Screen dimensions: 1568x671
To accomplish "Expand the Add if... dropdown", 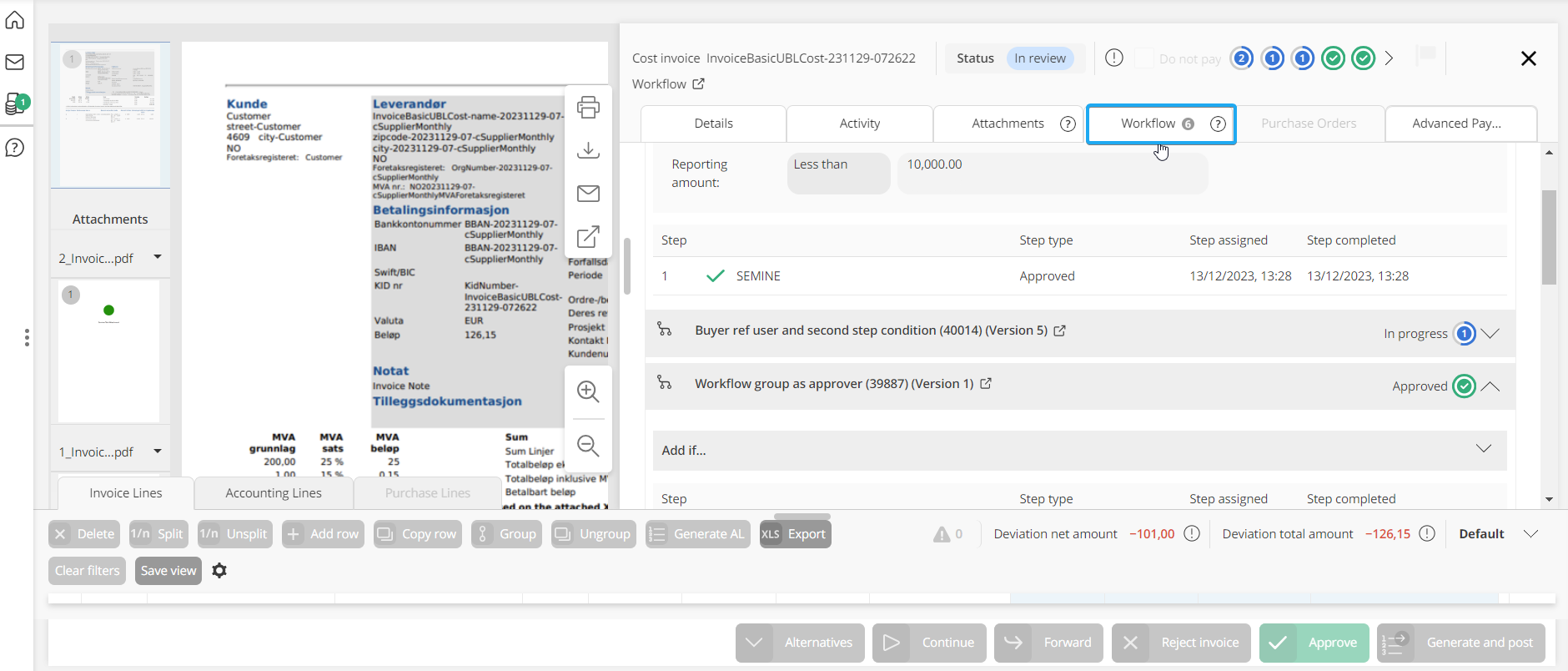I will pyautogui.click(x=1483, y=449).
